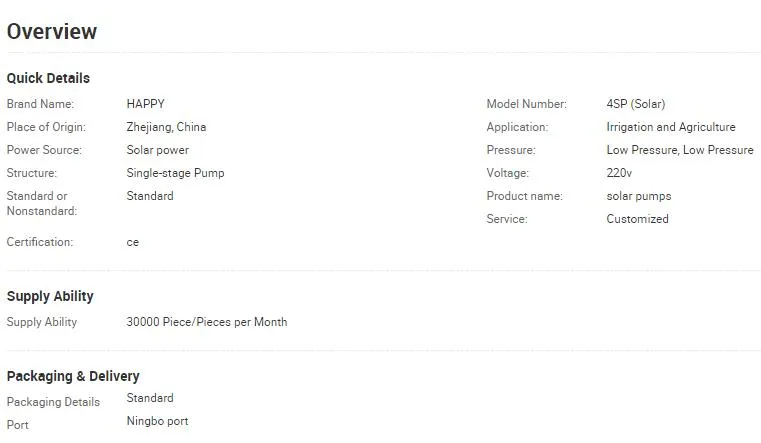Select the 220v voltage value
Viewport: 761px width, 443px height.
[x=619, y=173]
